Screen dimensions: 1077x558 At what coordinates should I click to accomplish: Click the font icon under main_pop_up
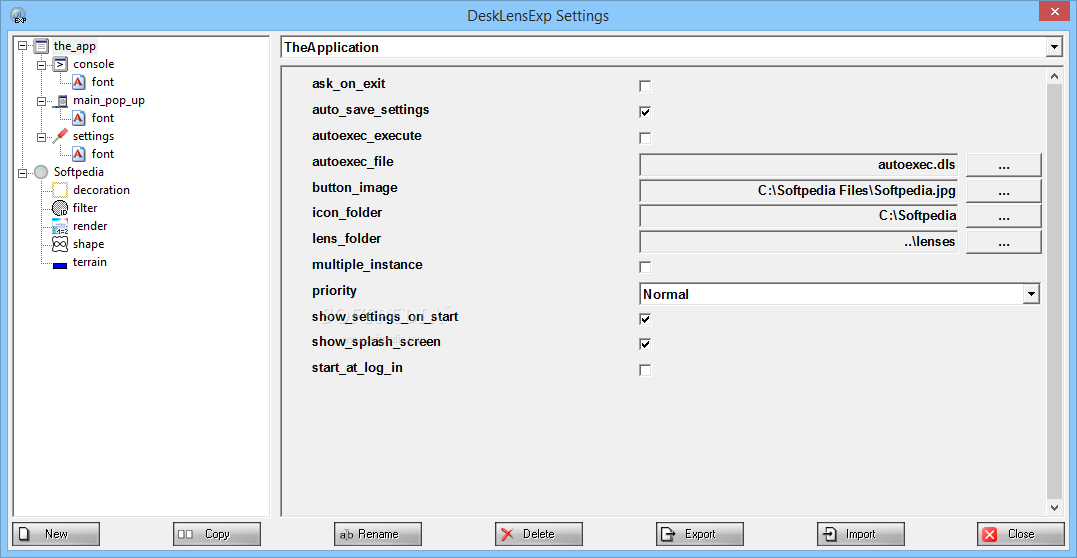click(x=79, y=118)
